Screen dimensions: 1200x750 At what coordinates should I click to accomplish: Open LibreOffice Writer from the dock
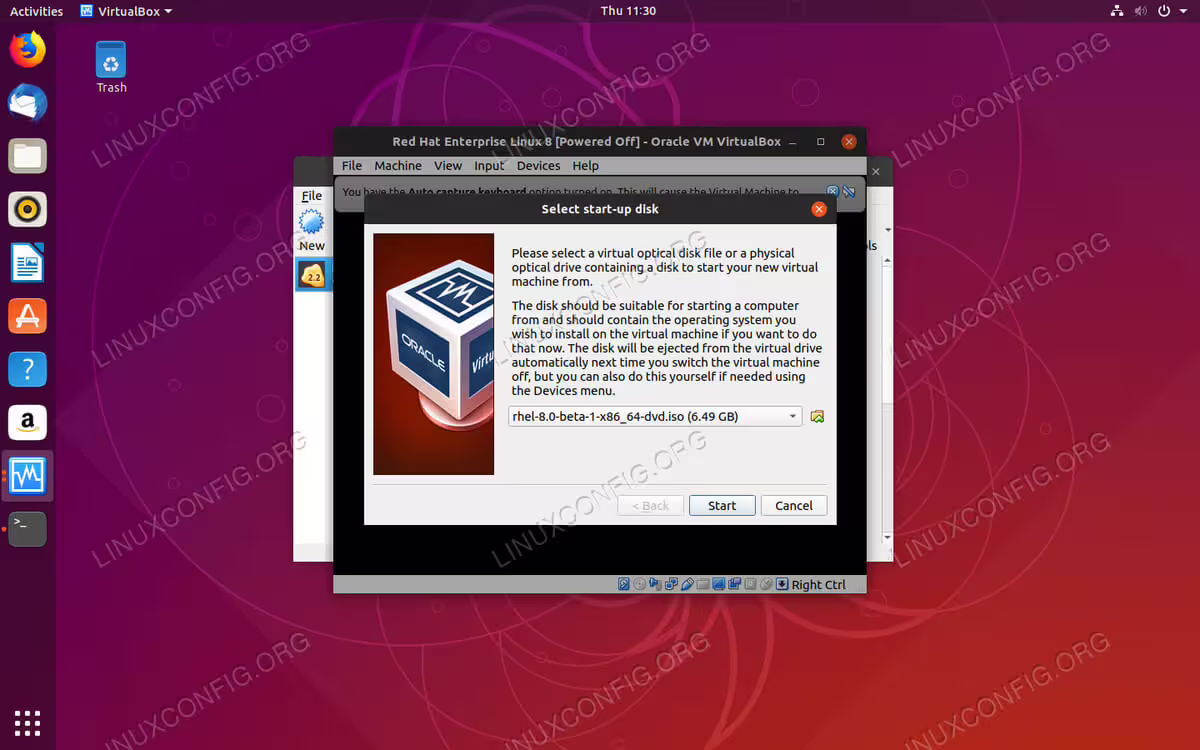tap(28, 263)
